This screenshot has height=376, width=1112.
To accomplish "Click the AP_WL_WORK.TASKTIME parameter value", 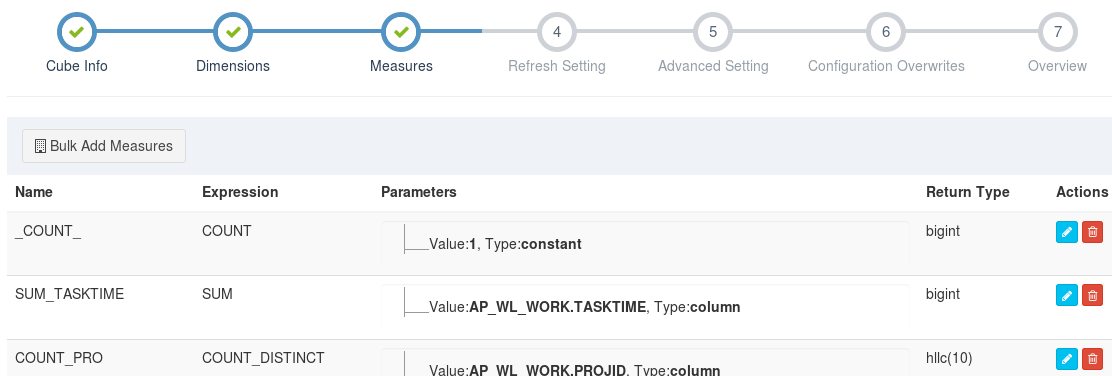I will click(557, 307).
